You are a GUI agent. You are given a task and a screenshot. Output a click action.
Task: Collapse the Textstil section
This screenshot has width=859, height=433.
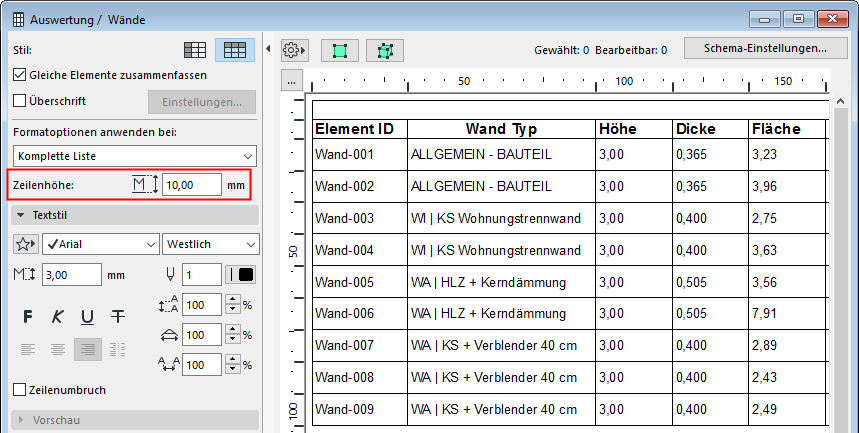click(x=135, y=215)
